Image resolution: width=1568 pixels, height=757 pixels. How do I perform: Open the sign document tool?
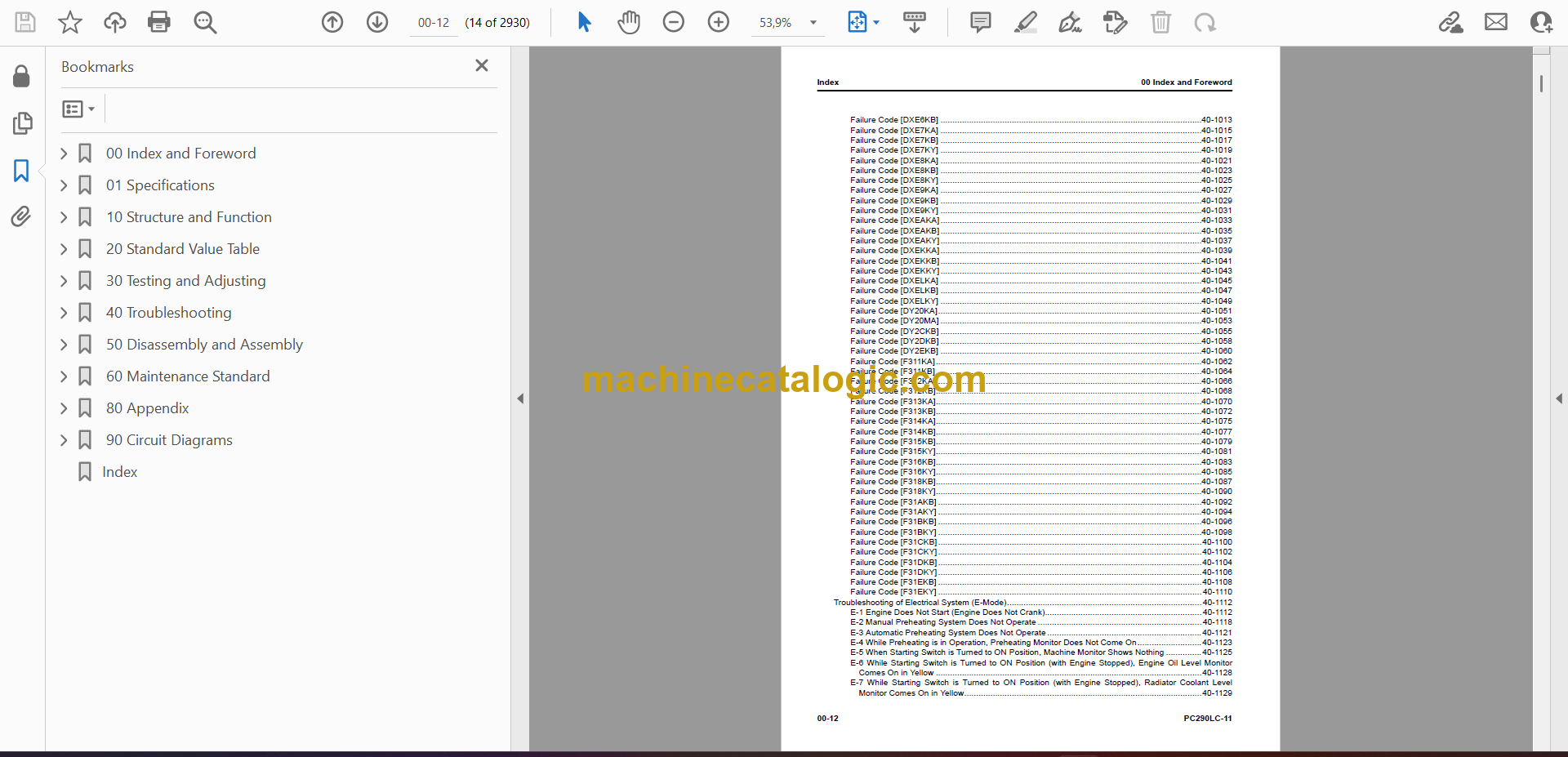(1071, 22)
